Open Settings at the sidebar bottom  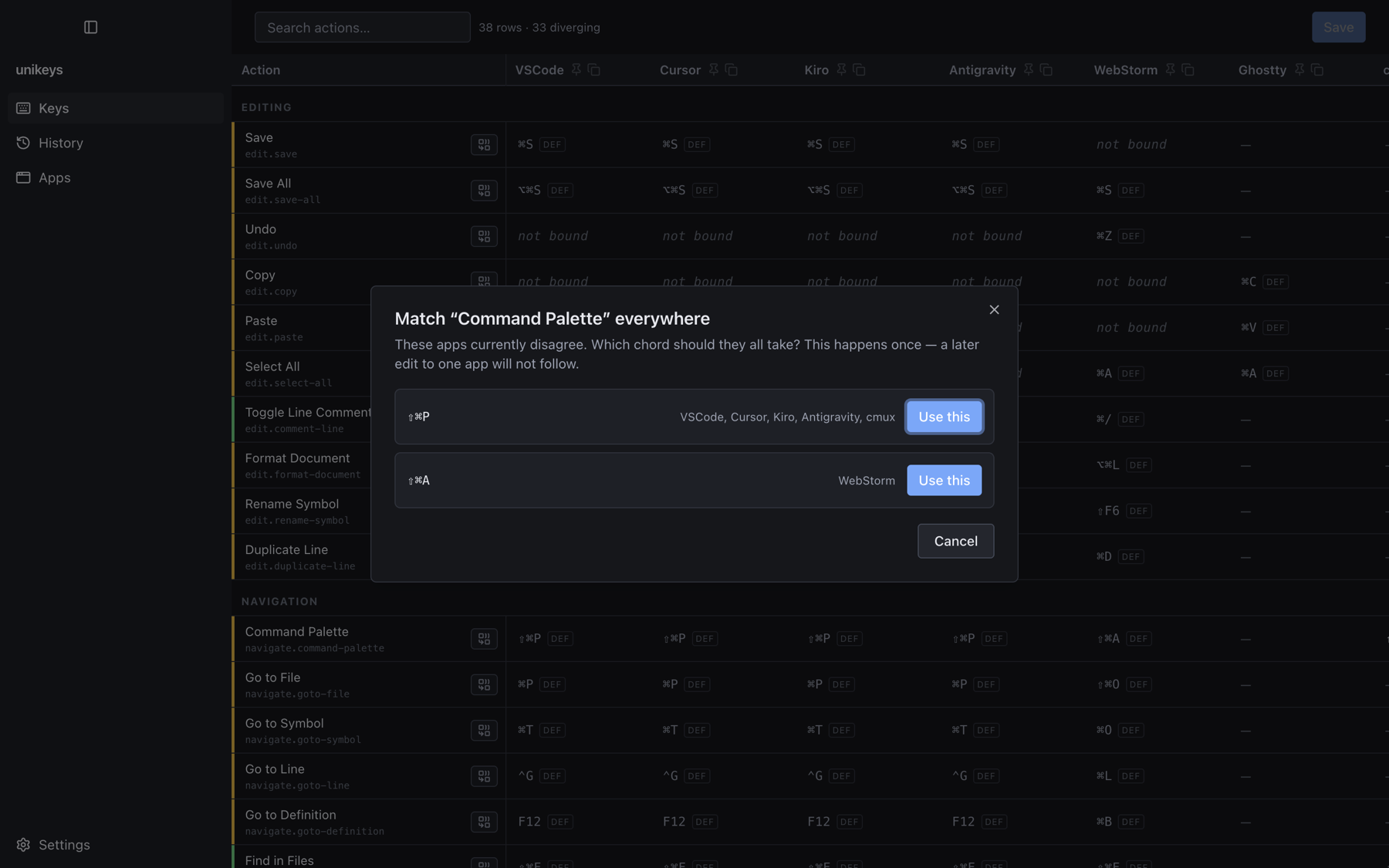(116, 845)
